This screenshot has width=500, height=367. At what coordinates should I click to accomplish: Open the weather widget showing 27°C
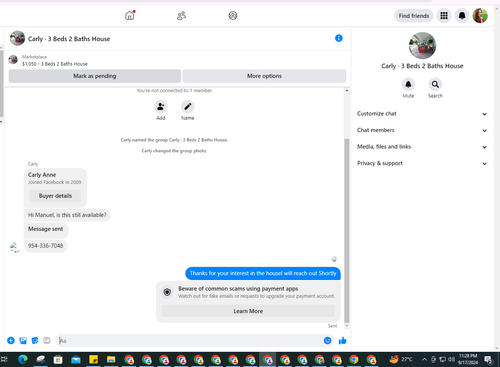point(401,359)
